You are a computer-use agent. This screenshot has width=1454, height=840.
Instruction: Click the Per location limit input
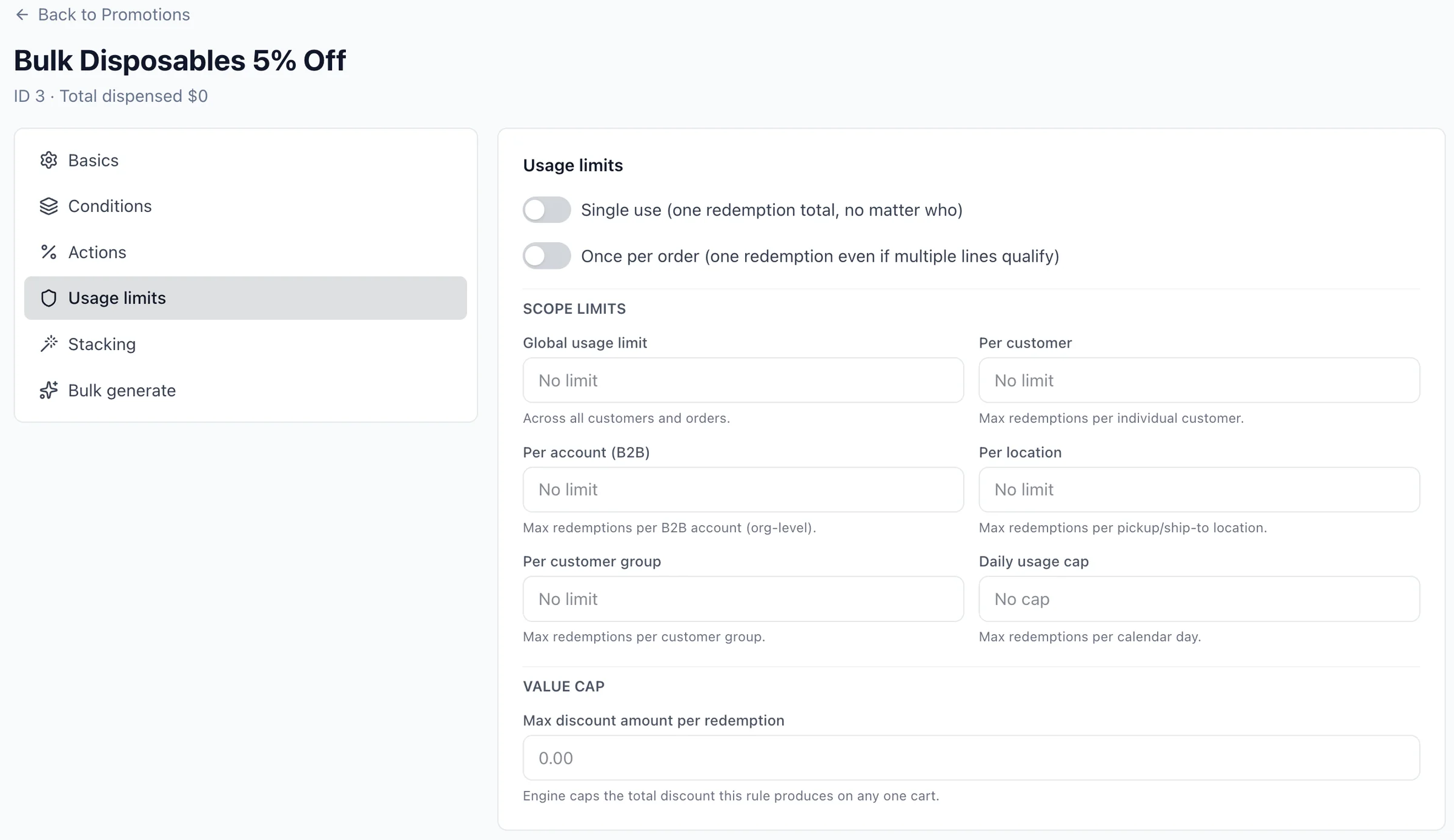1198,489
